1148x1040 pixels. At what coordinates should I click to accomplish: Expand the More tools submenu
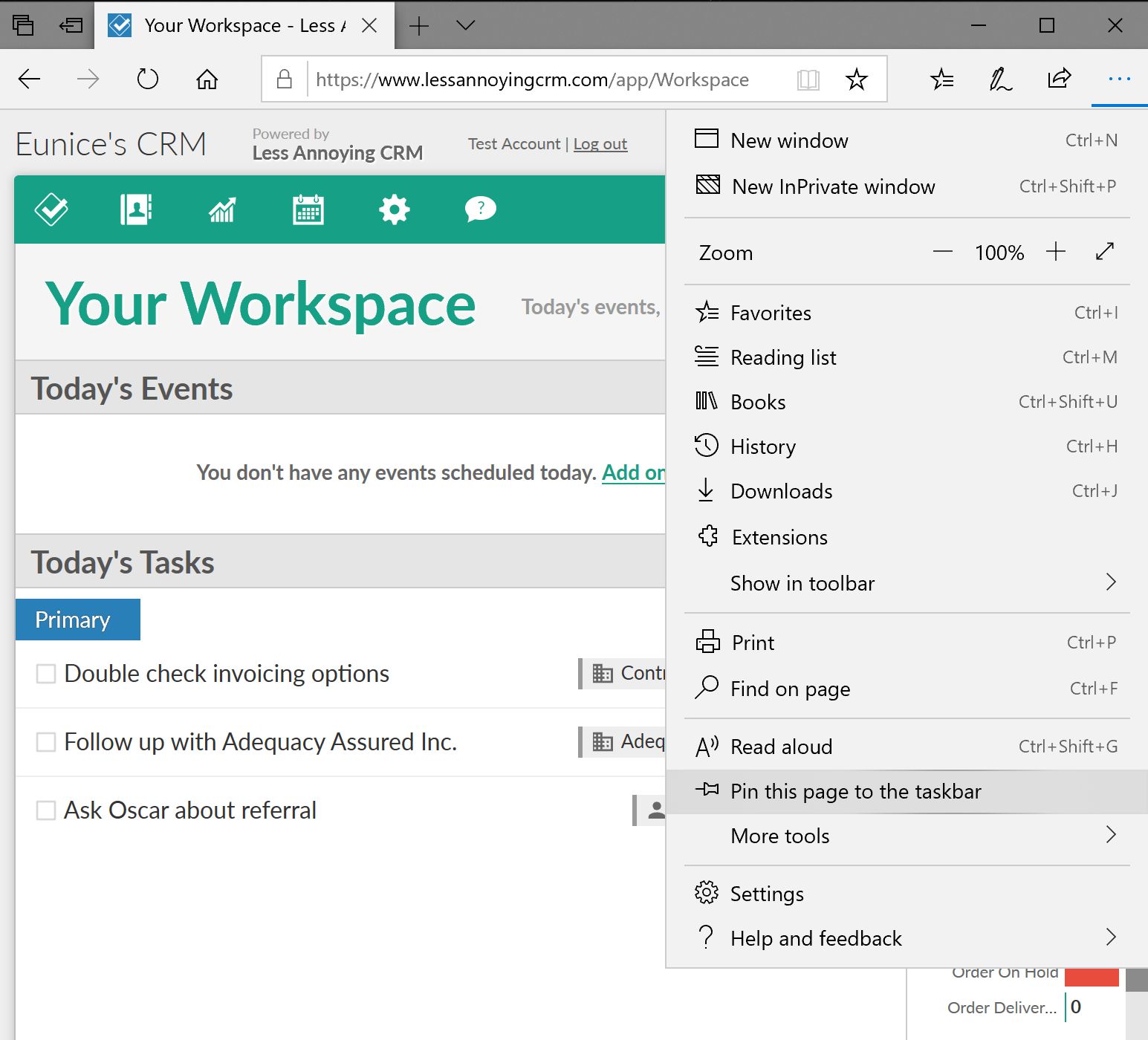point(907,836)
